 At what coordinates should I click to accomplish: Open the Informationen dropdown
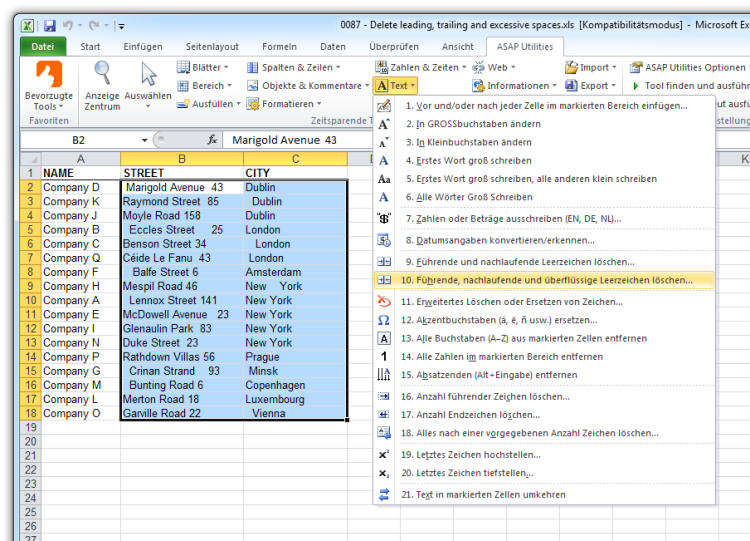click(515, 86)
